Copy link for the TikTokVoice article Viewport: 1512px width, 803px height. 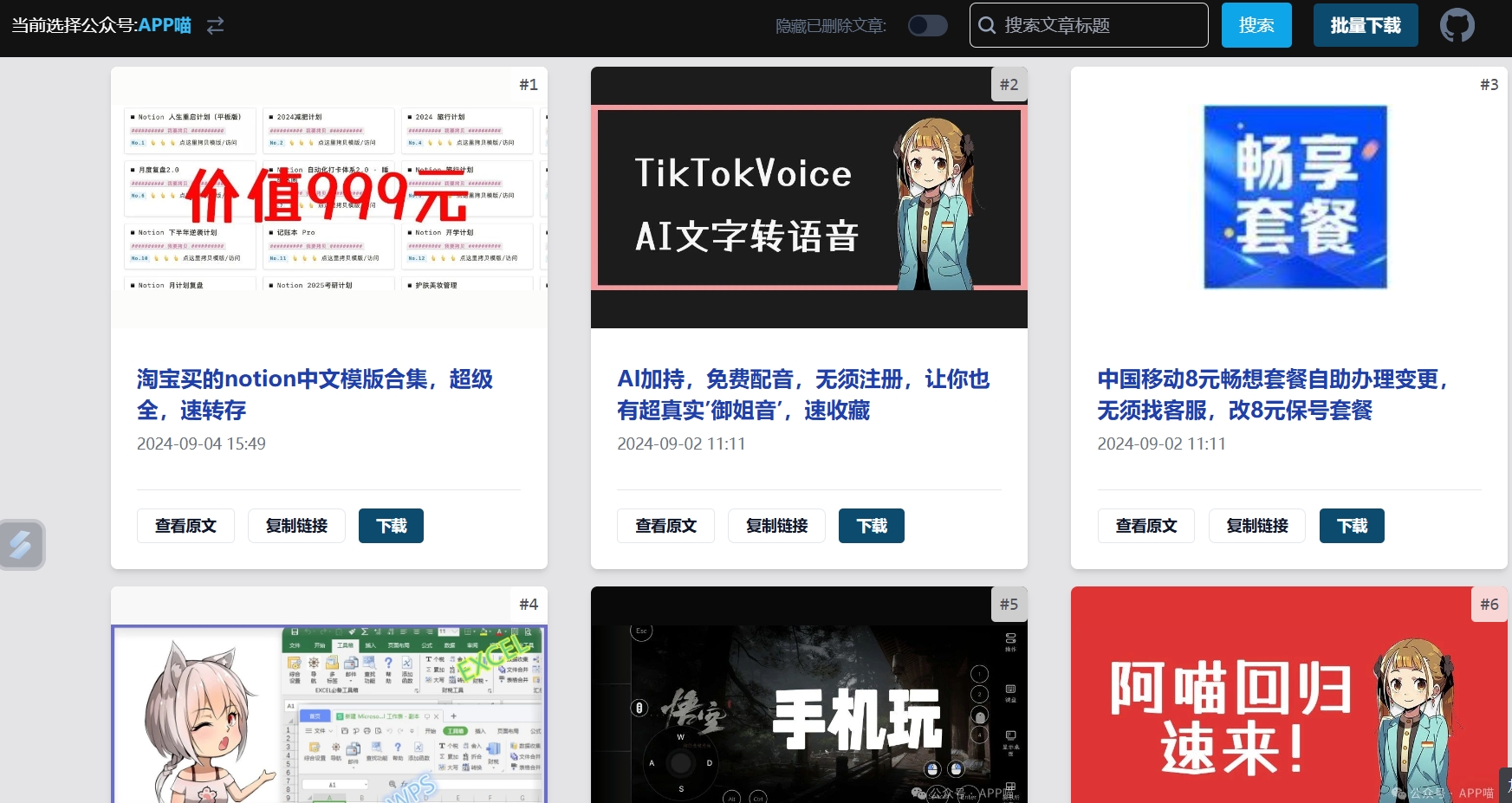[776, 526]
